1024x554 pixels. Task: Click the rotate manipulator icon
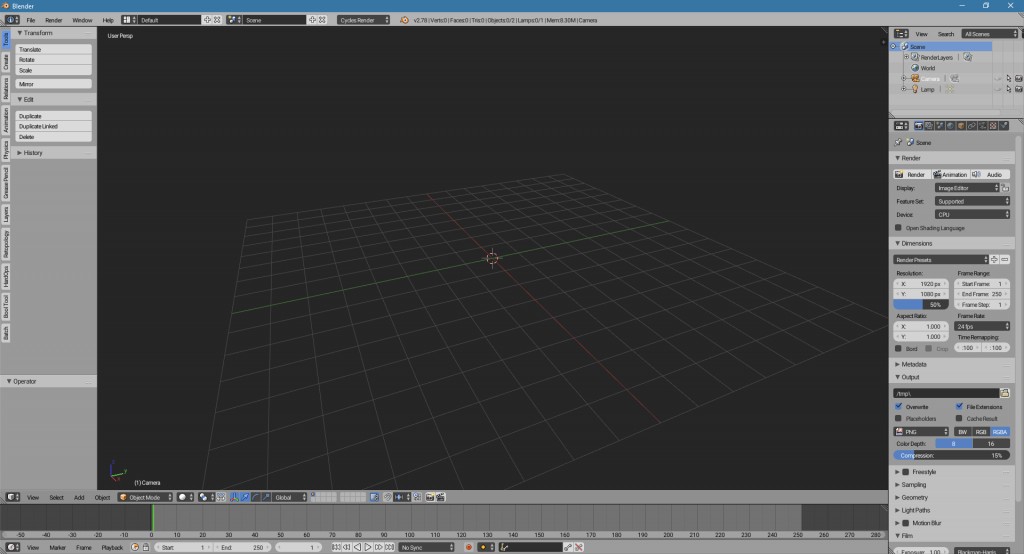[255, 497]
